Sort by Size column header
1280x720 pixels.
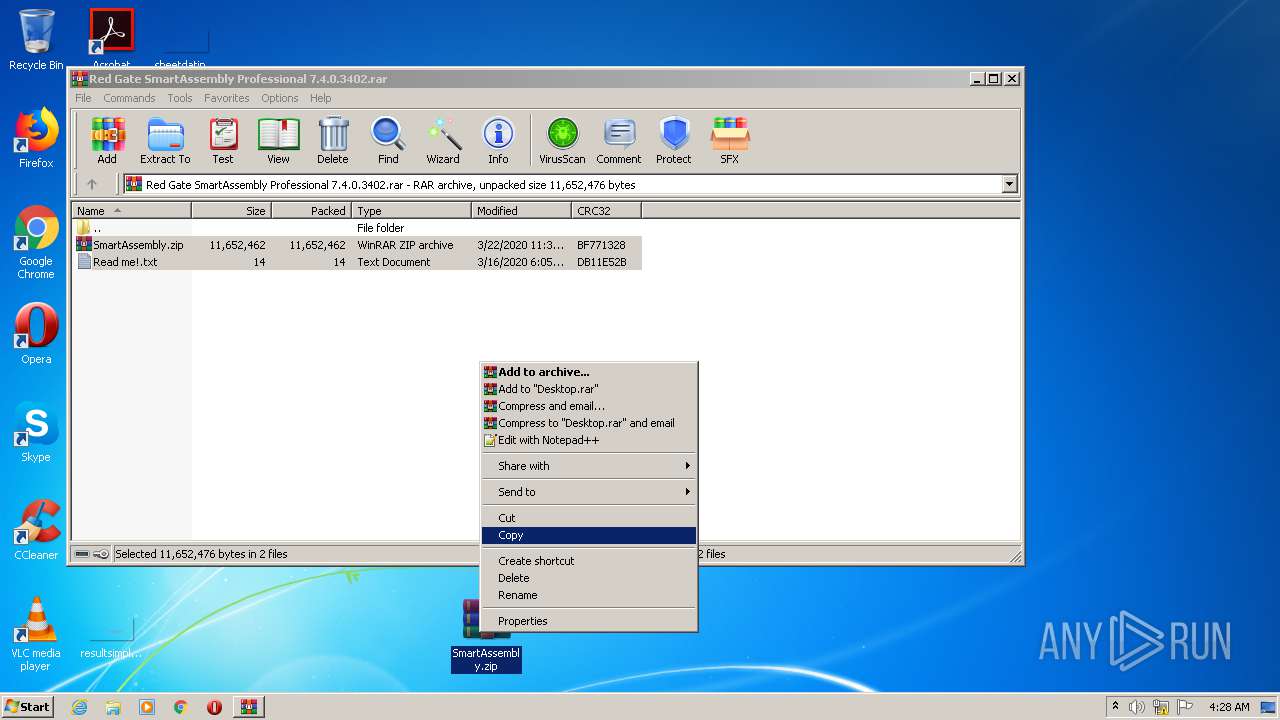pos(232,211)
